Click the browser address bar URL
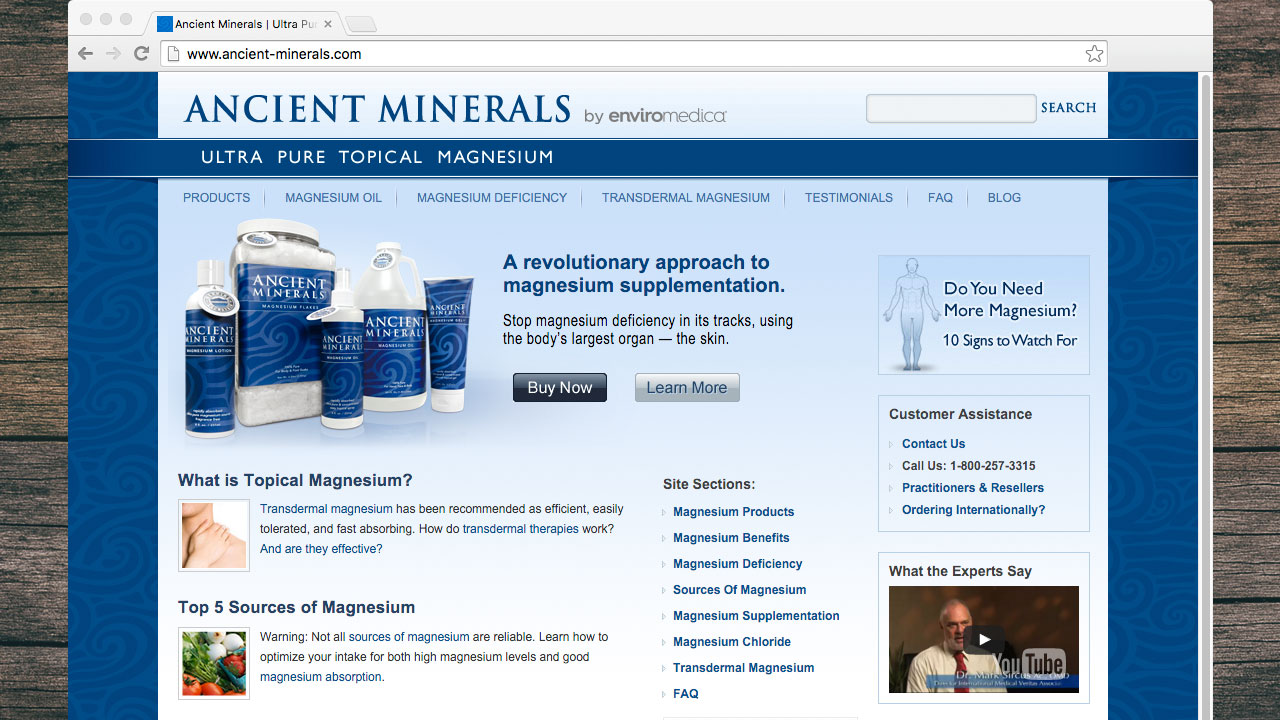This screenshot has height=720, width=1280. coord(274,54)
